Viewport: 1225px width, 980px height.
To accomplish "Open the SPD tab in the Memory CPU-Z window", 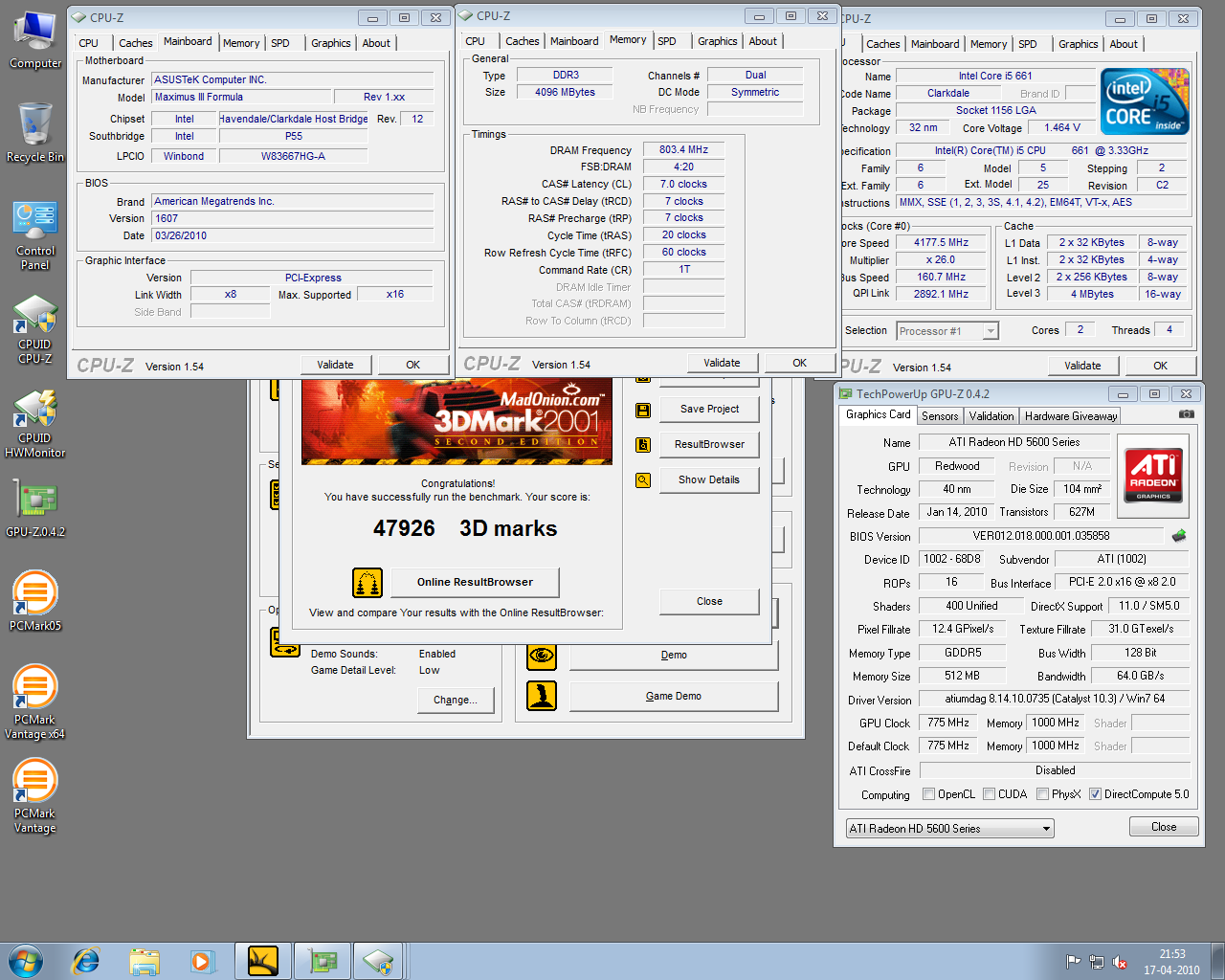I will (x=667, y=41).
